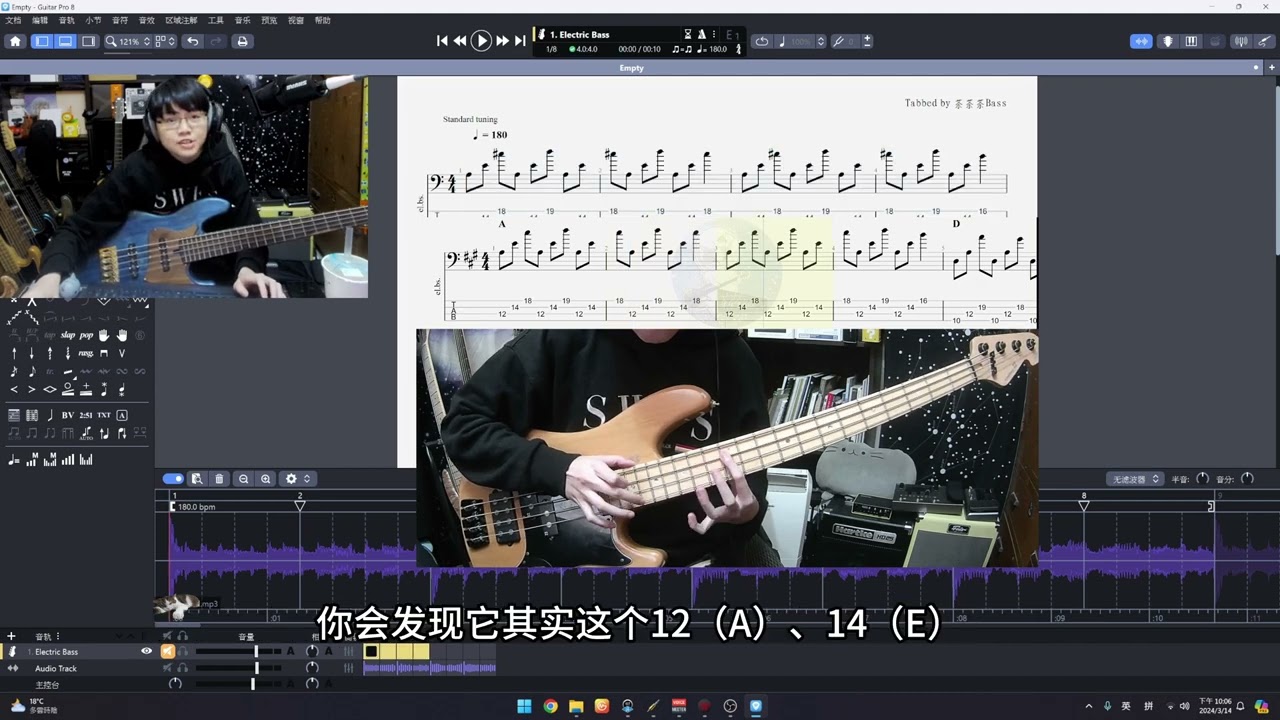This screenshot has width=1280, height=720.
Task: Click the 180.0 tempo display
Action: tap(713, 48)
